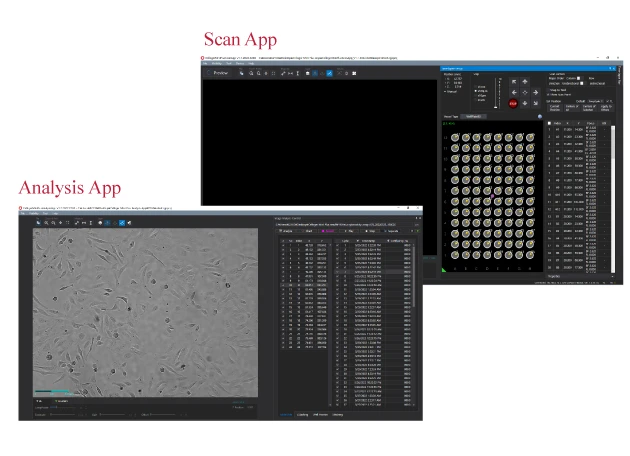Click the Current Position button in Scan App
This screenshot has width=630, height=456.
(554, 108)
